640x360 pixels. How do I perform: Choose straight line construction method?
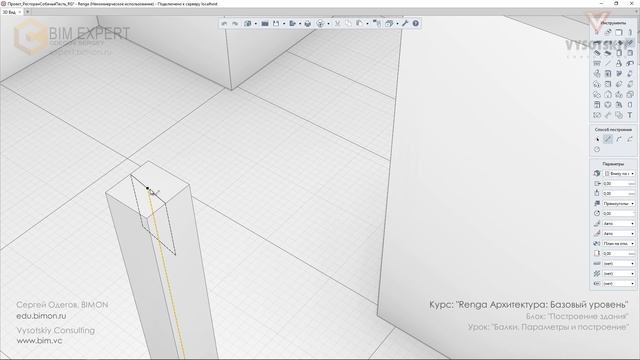[x=608, y=139]
